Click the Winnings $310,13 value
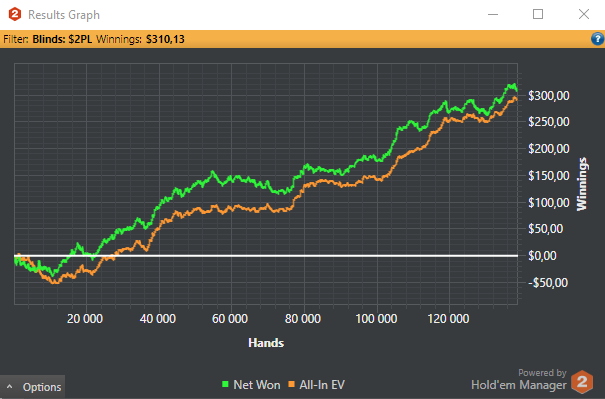This screenshot has height=399, width=605. [165, 39]
